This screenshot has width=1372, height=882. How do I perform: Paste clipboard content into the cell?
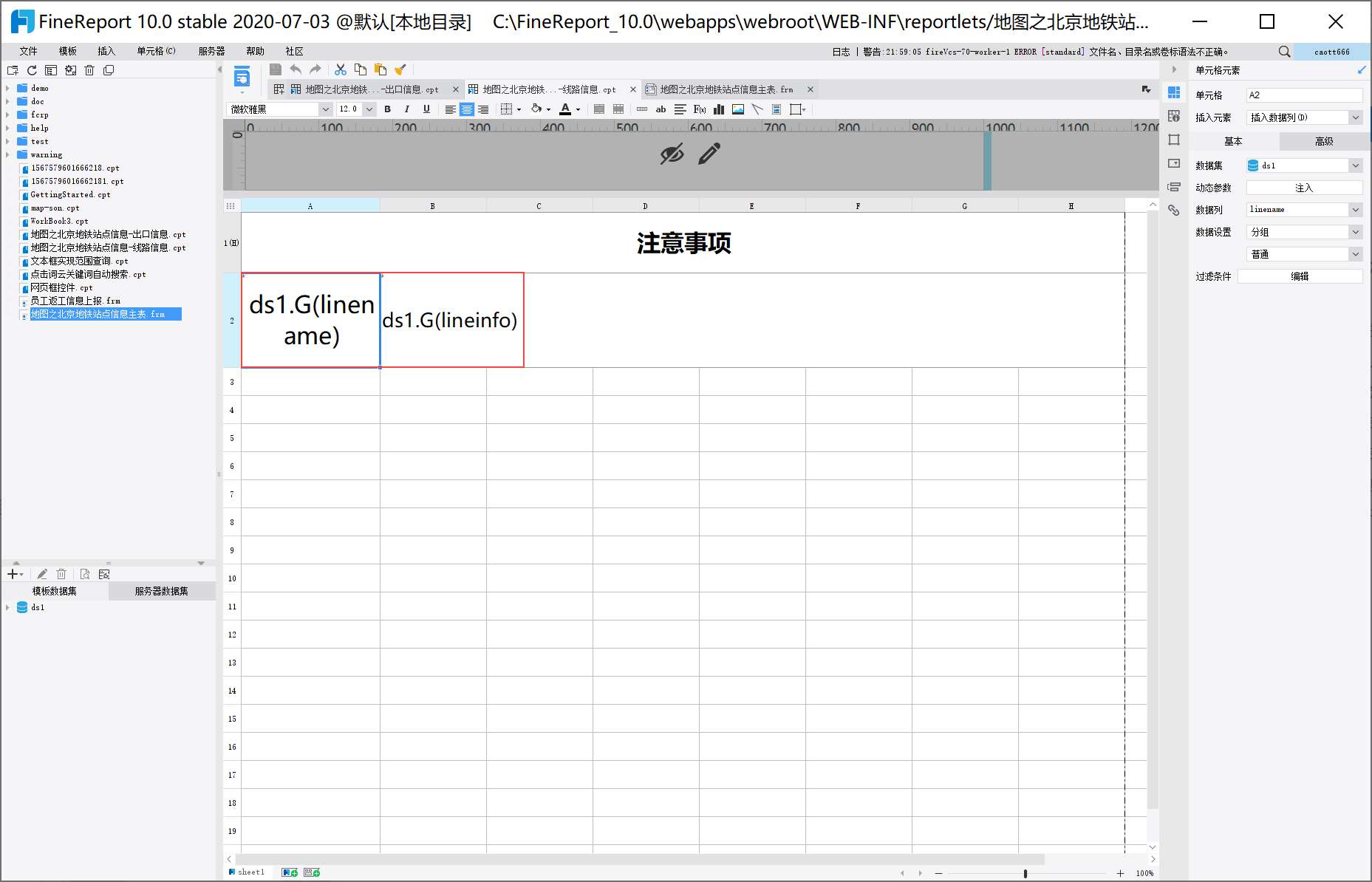pos(380,69)
